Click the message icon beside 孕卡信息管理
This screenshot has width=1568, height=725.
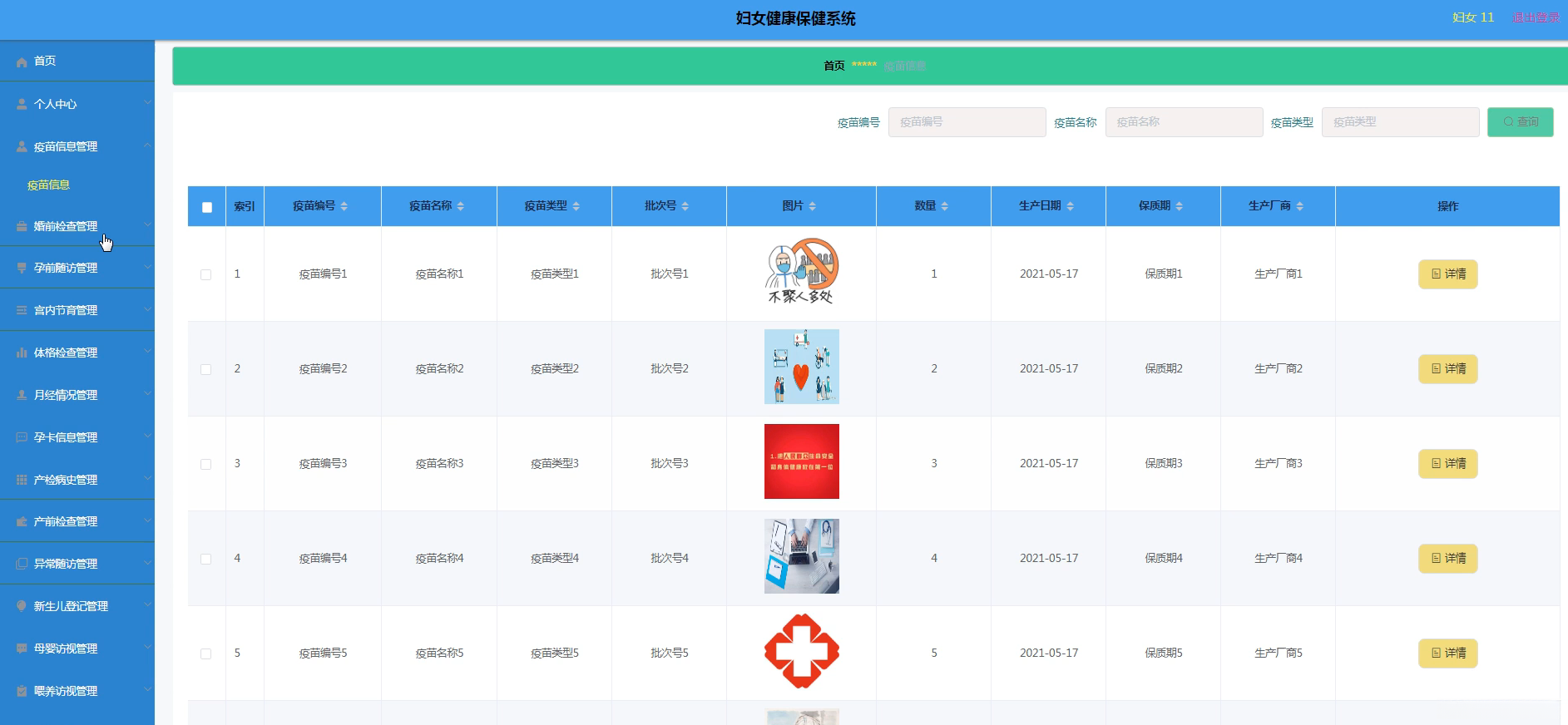[22, 438]
